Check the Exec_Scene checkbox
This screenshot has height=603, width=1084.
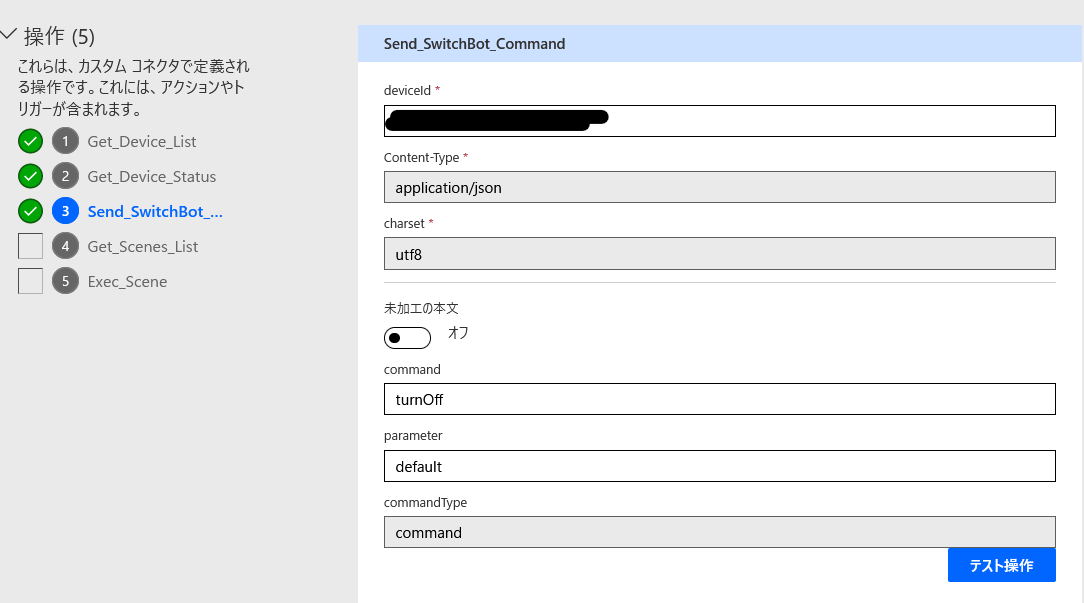pos(29,281)
